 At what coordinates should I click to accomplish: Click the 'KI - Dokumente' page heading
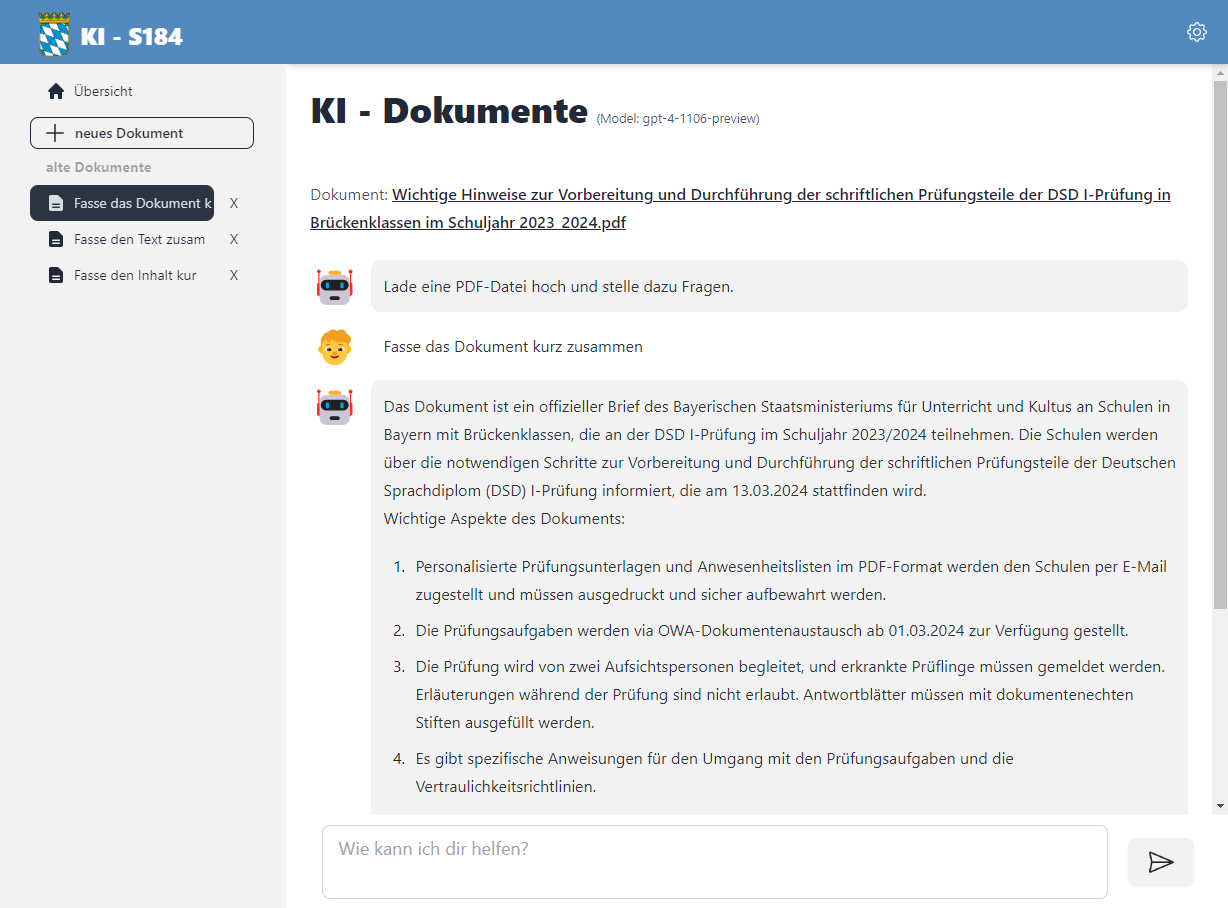(449, 110)
